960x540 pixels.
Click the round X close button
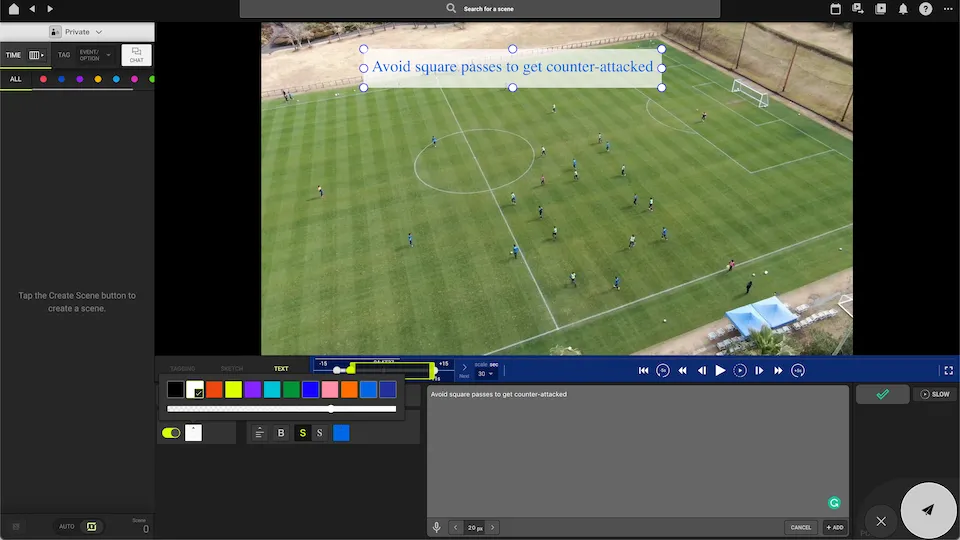(881, 521)
